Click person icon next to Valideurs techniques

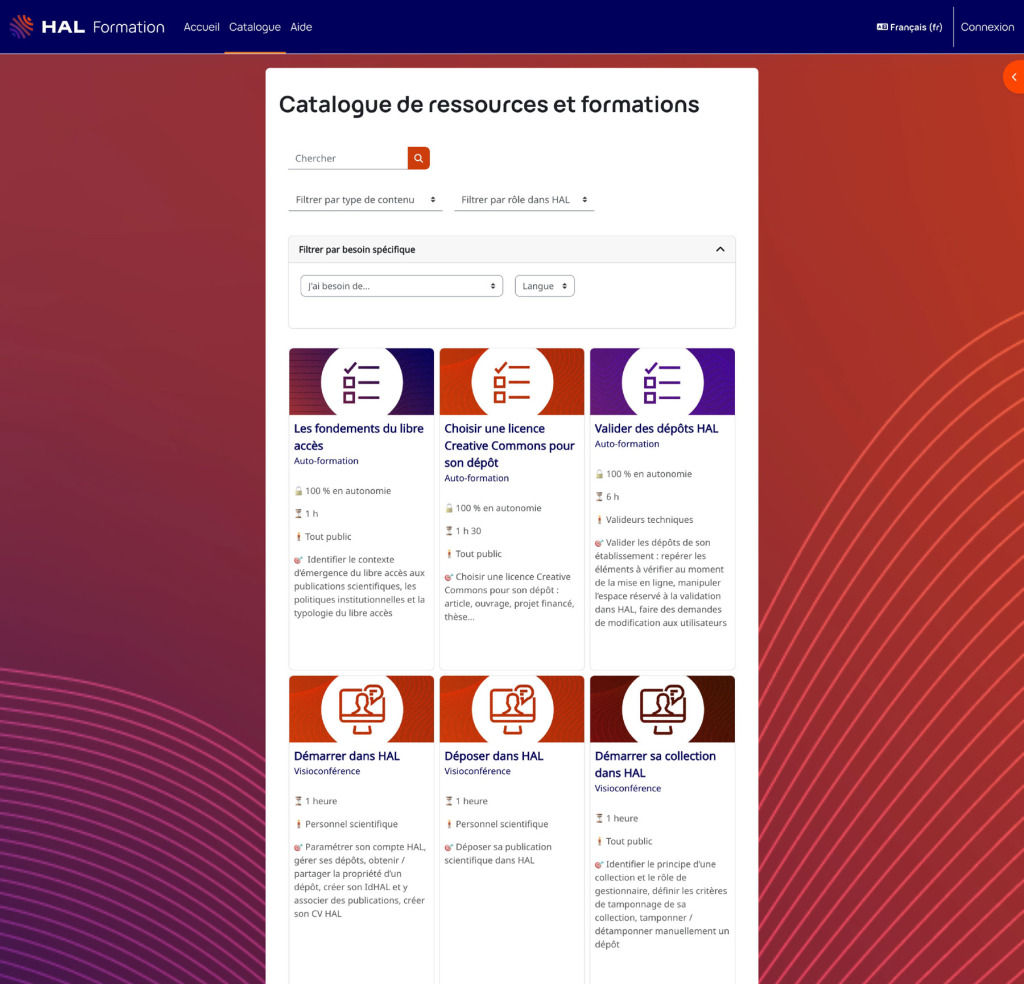coord(599,520)
